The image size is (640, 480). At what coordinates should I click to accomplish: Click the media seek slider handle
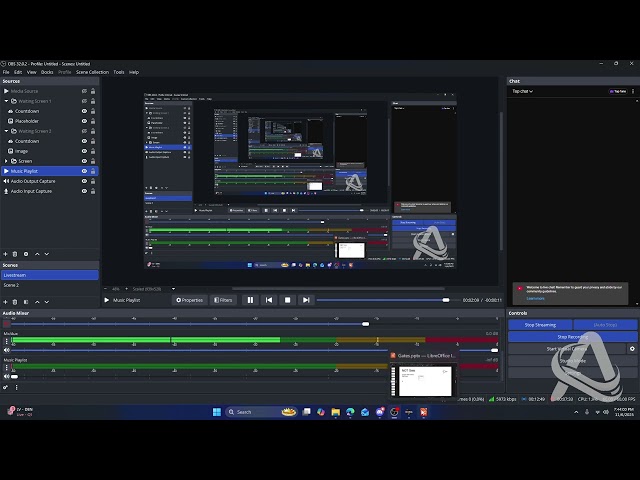[x=446, y=300]
